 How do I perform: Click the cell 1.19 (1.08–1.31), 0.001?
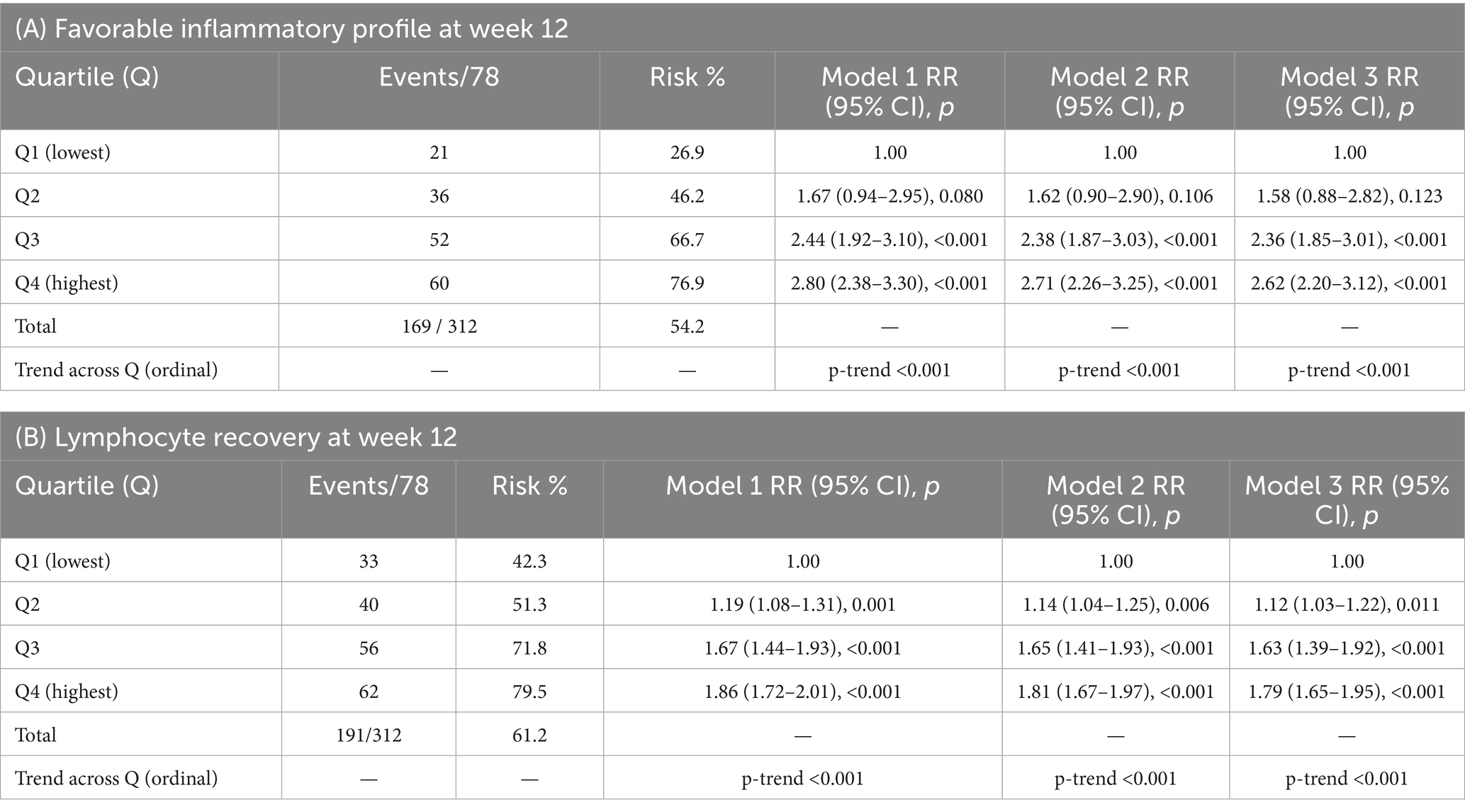tap(802, 604)
